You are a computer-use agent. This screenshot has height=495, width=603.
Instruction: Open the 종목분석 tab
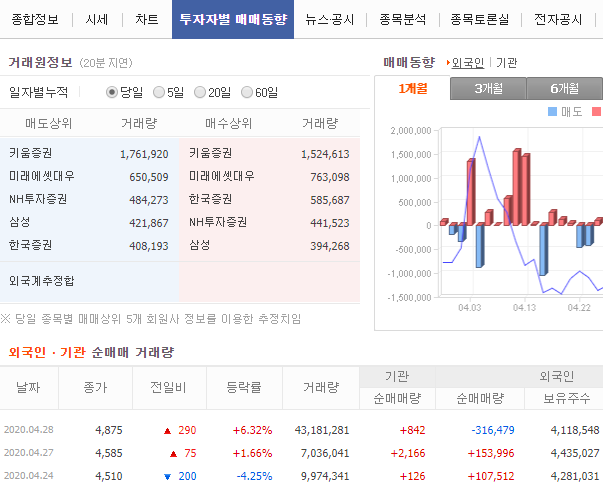coord(403,19)
